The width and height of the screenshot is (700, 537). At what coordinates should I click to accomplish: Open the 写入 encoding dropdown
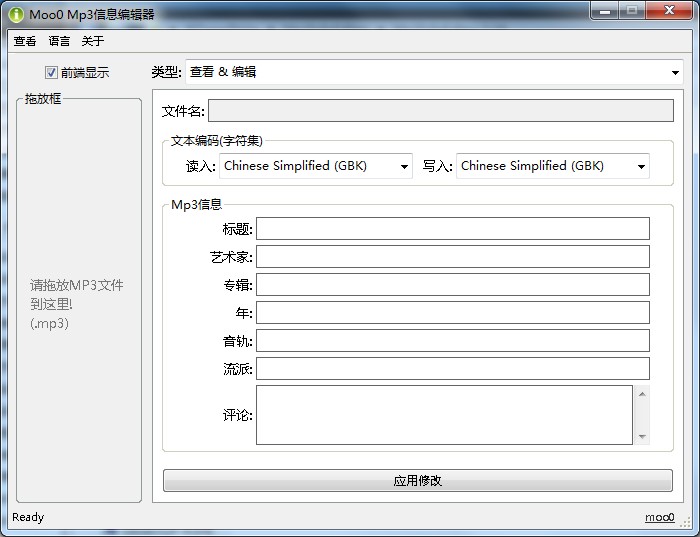tap(553, 166)
